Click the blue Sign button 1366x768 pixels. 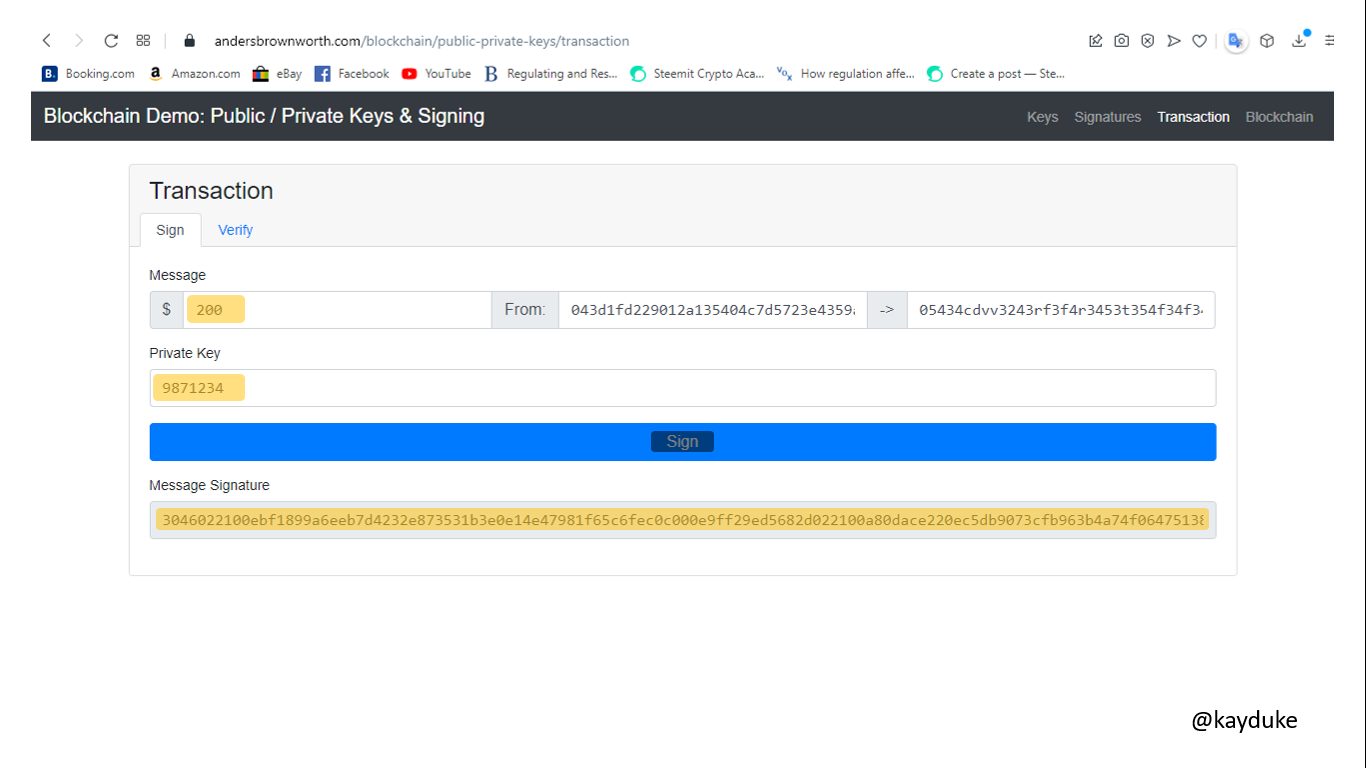click(x=683, y=442)
